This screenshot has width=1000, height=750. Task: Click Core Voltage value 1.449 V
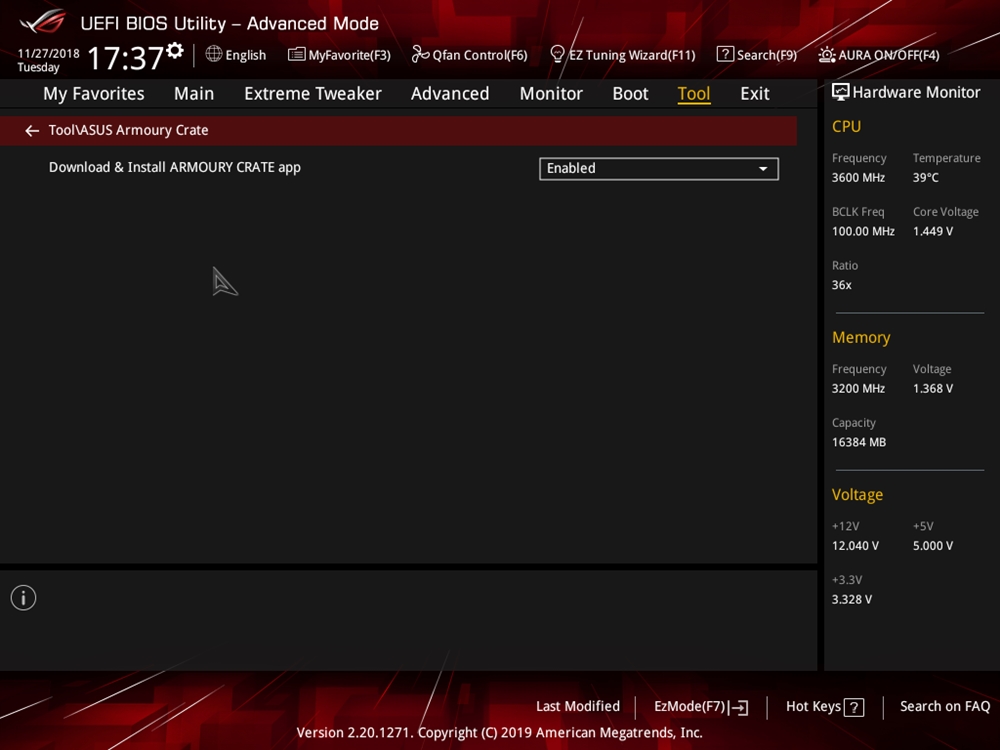click(932, 231)
